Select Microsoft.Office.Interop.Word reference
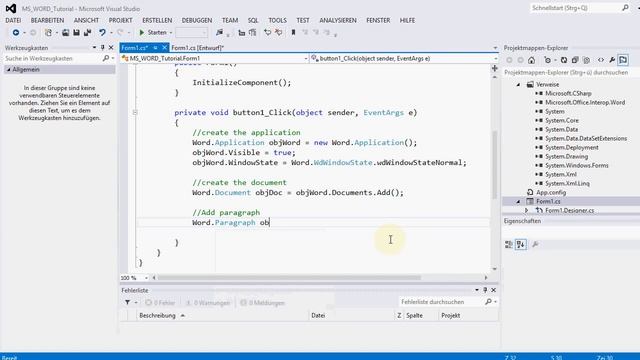Image resolution: width=640 pixels, height=360 pixels. pyautogui.click(x=585, y=102)
